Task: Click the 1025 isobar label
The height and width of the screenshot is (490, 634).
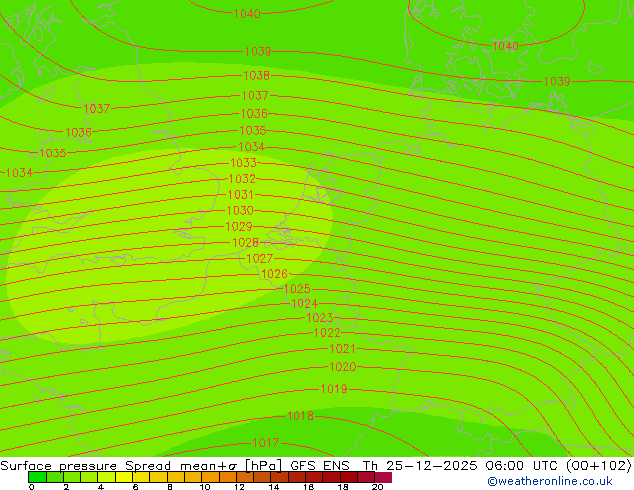Action: click(297, 289)
